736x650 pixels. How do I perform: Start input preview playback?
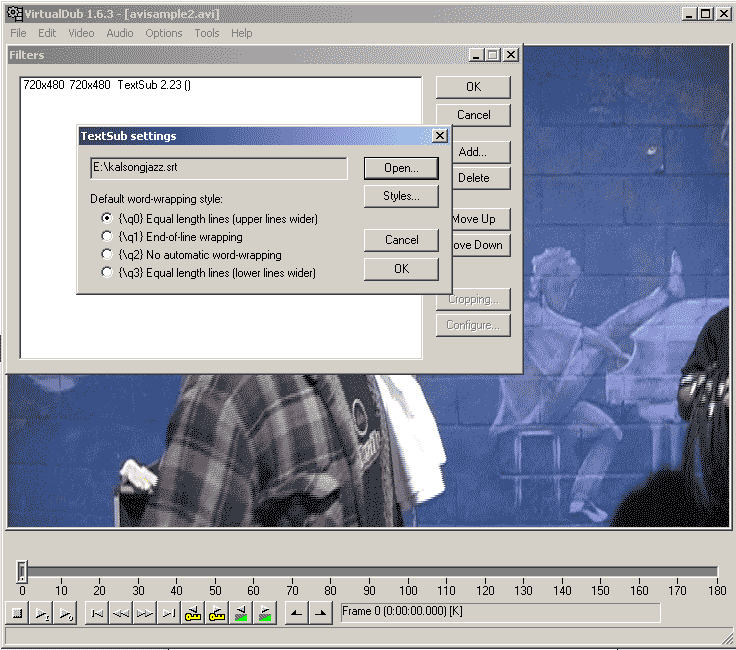click(x=41, y=613)
